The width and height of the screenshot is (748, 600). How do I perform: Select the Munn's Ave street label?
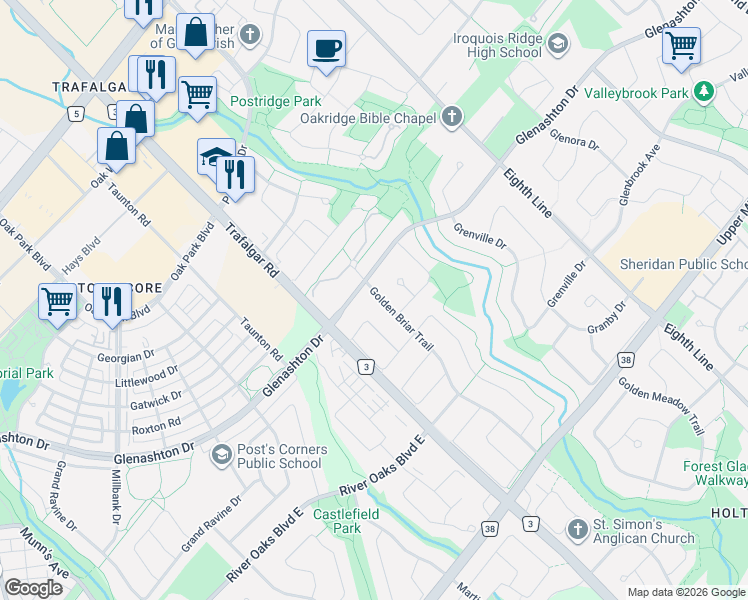pos(44,552)
